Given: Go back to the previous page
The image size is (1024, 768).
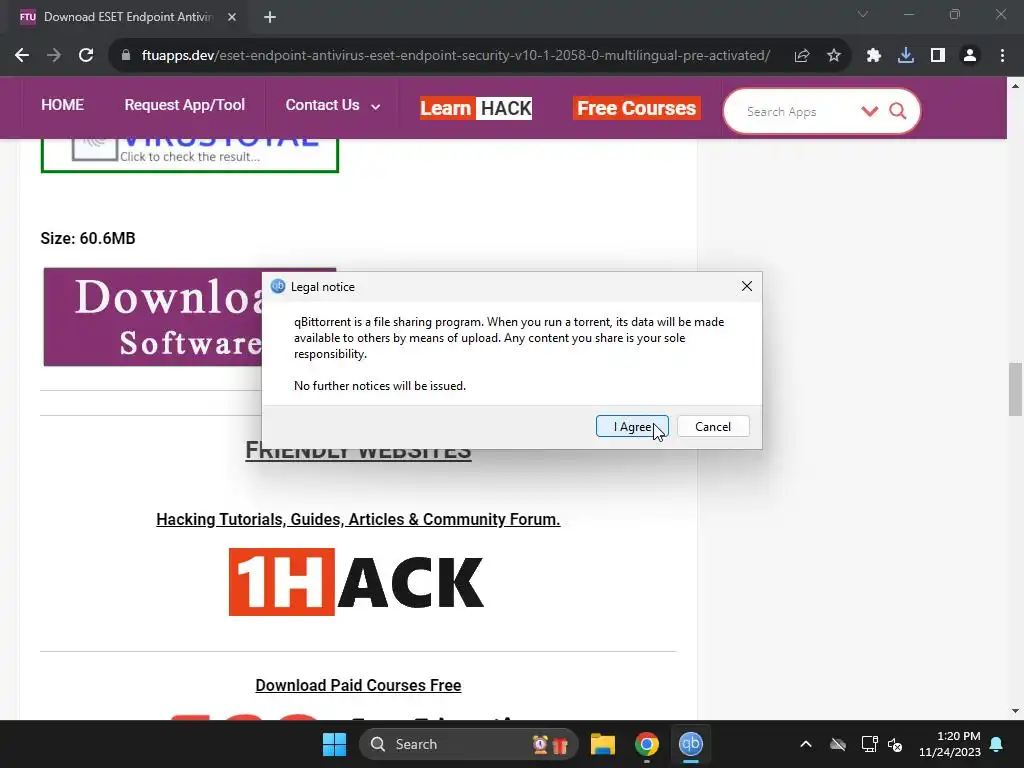Looking at the screenshot, I should coord(22,56).
